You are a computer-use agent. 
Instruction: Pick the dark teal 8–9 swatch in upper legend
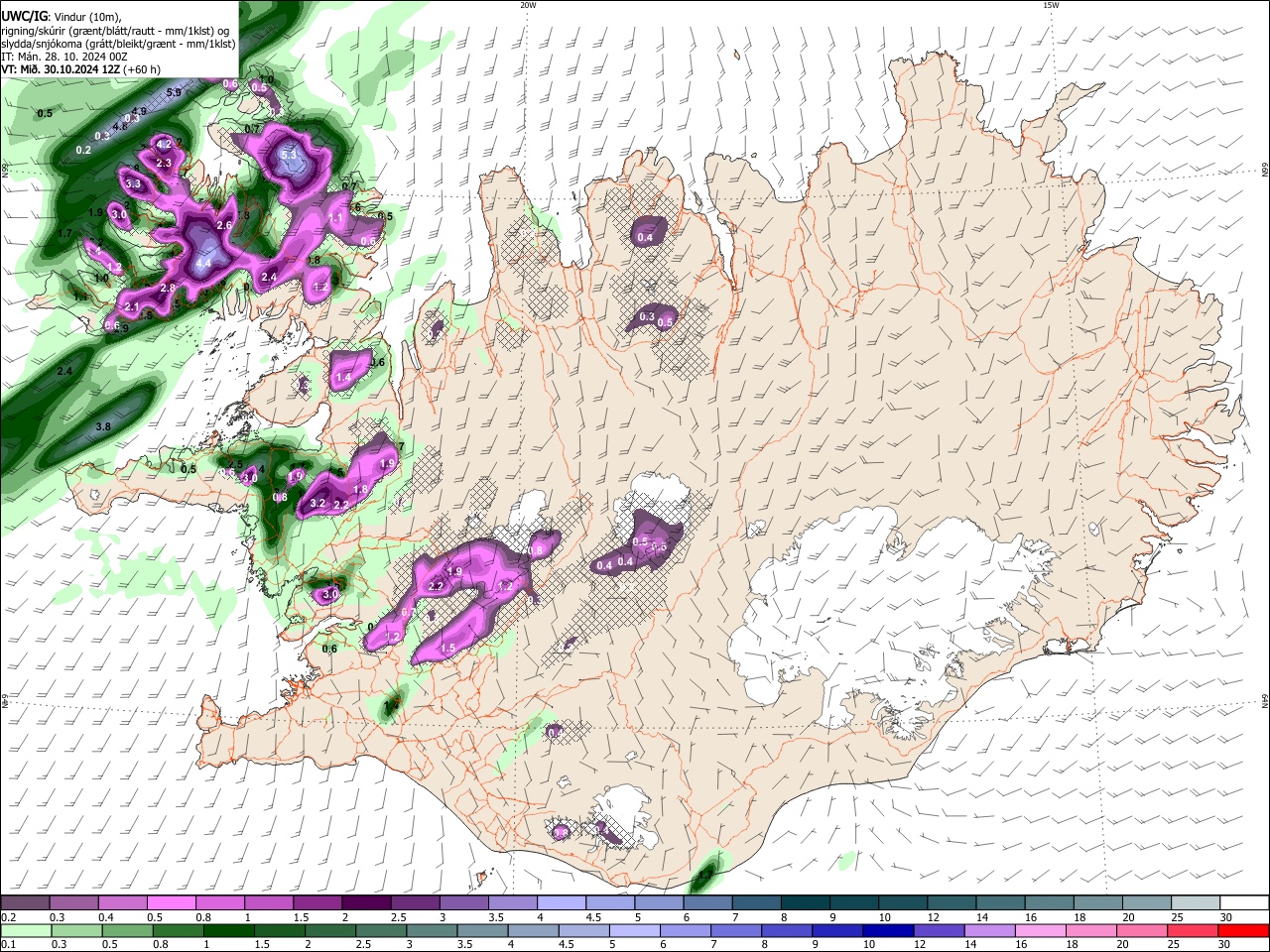806,903
